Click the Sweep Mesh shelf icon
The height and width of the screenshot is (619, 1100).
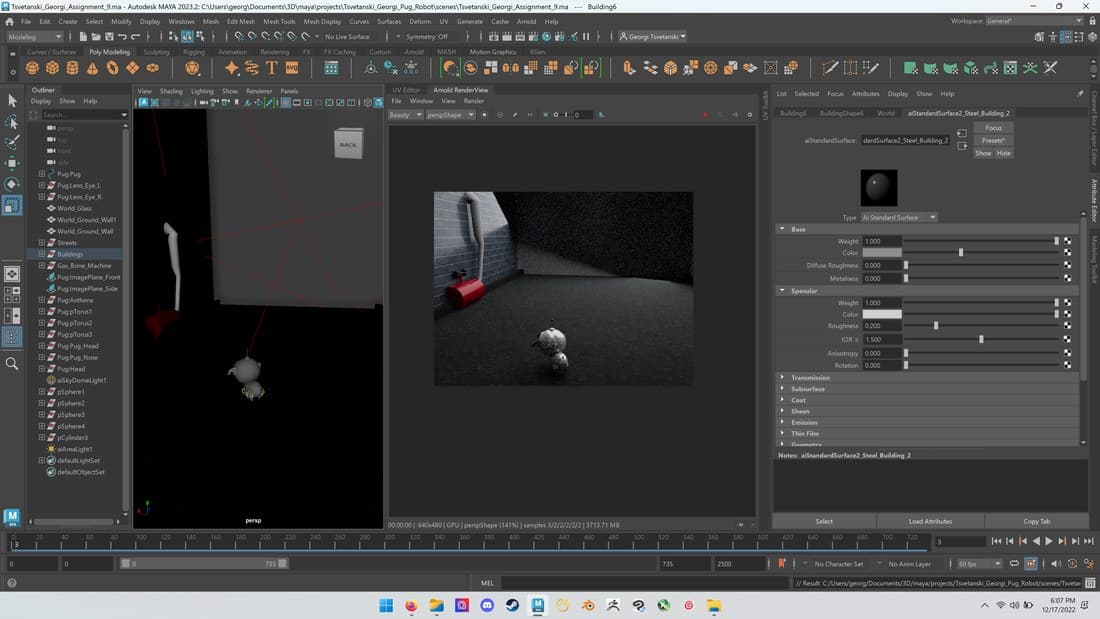click(251, 68)
